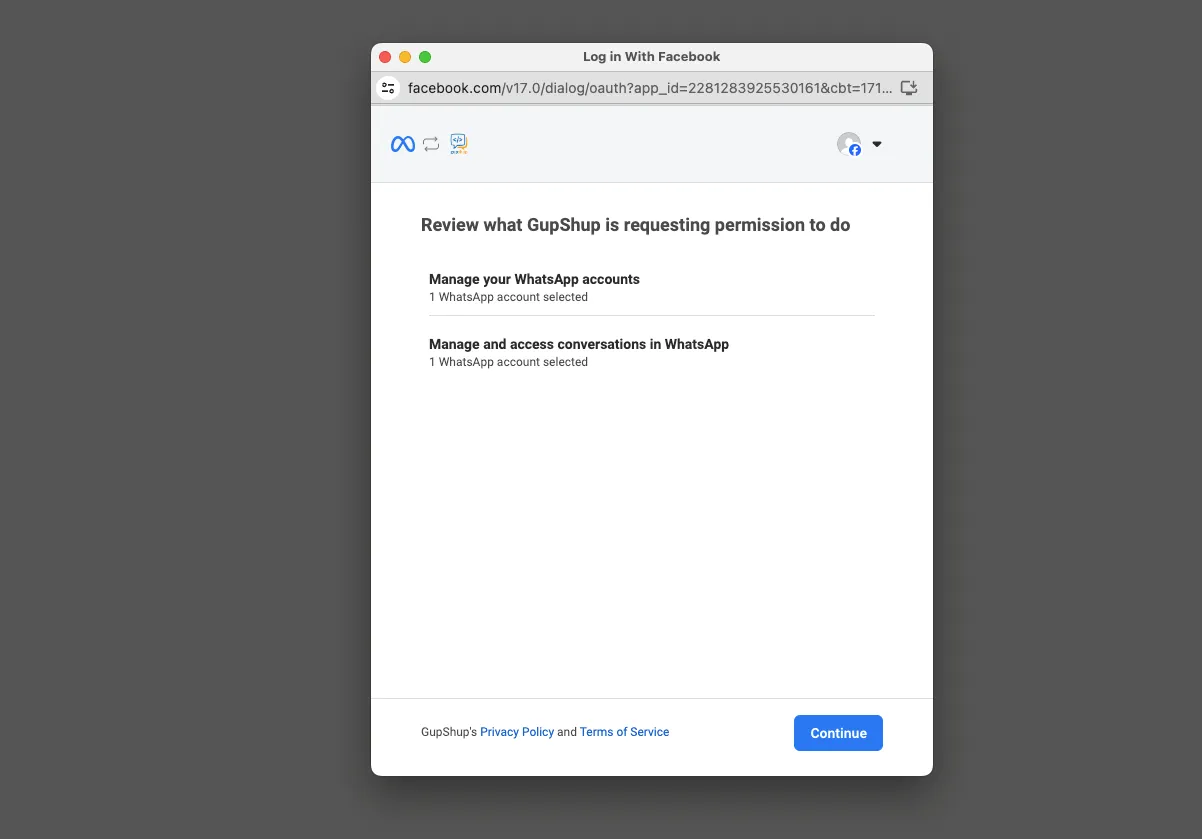Click "1 WhatsApp account selected" under Manage your WhatsApp accounts
Viewport: 1202px width, 839px height.
click(508, 297)
